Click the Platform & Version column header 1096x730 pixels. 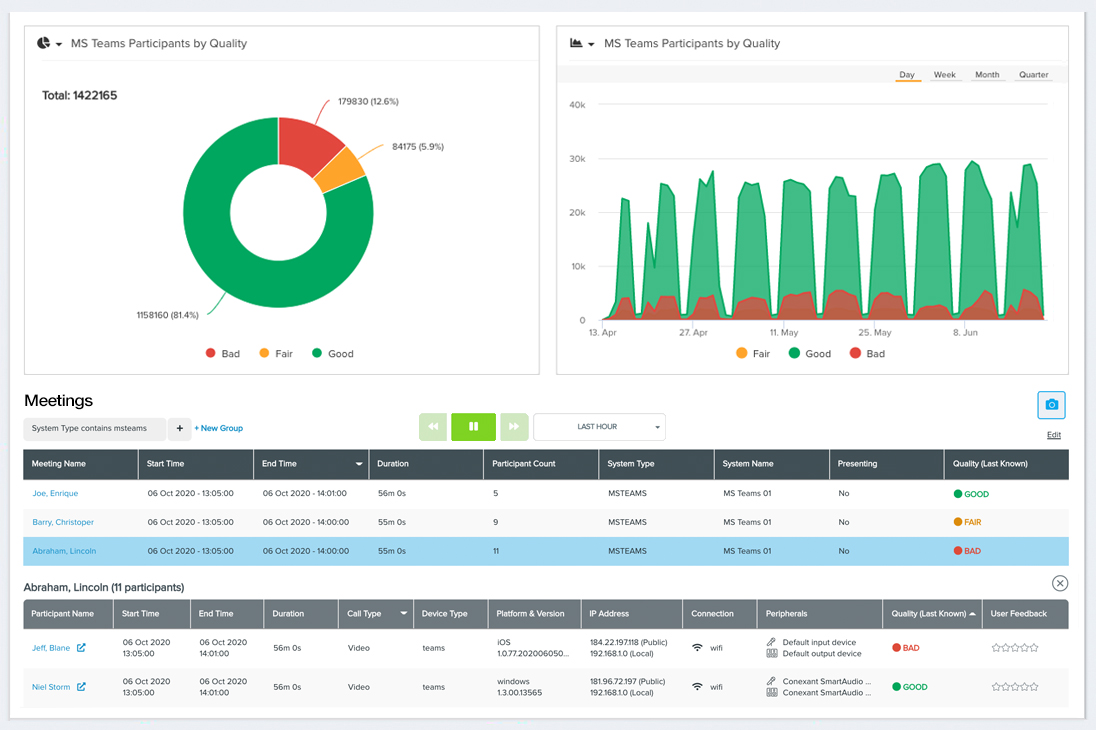point(535,613)
